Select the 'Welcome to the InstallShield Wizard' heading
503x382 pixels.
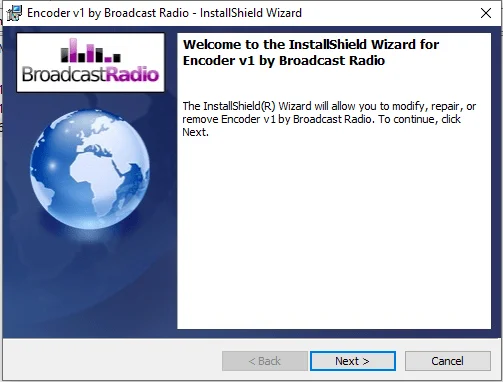click(311, 52)
